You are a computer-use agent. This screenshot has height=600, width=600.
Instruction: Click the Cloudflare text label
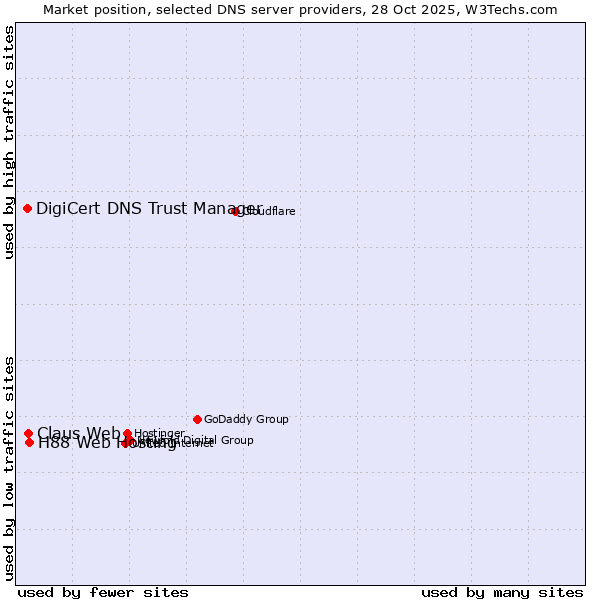click(x=270, y=211)
